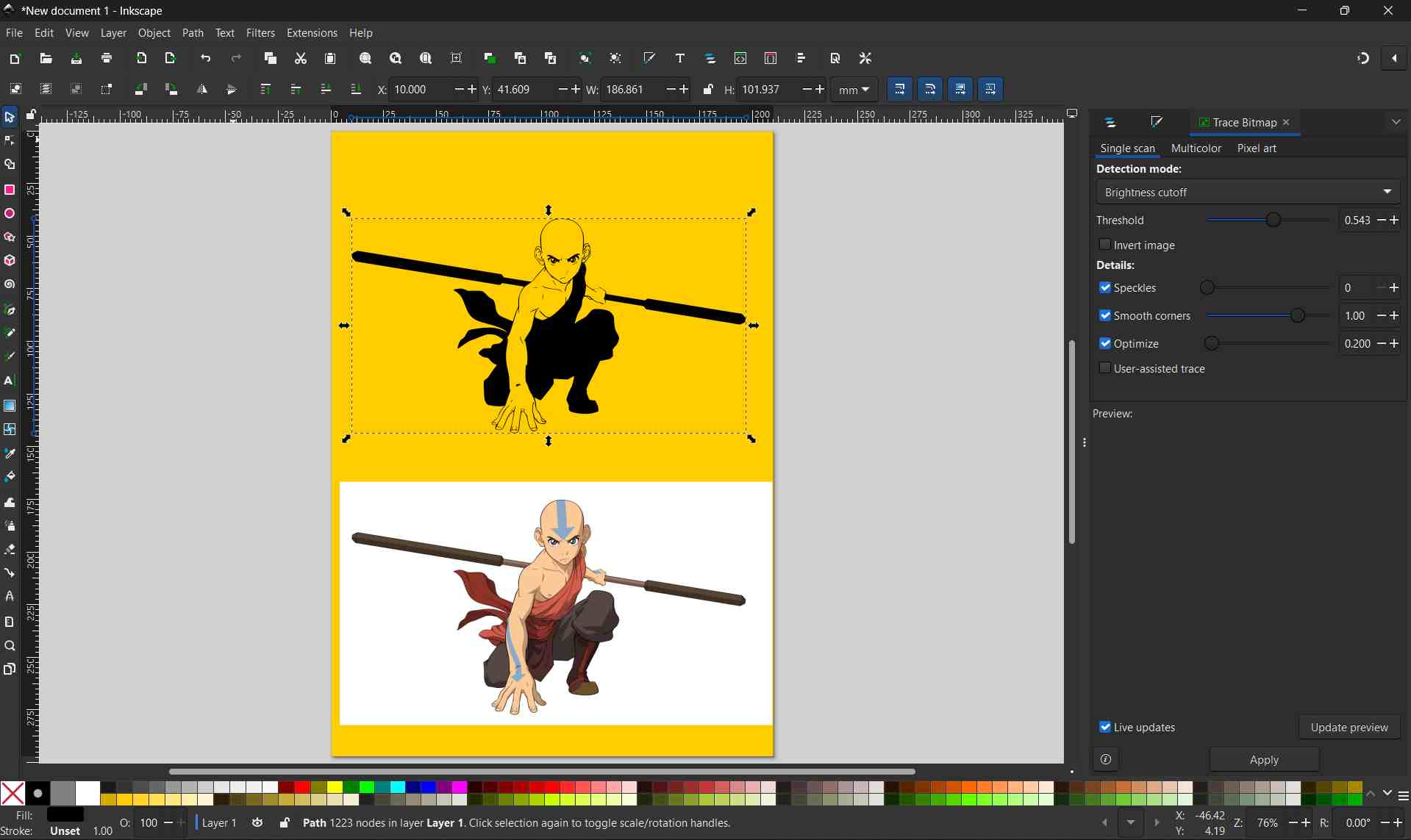The height and width of the screenshot is (840, 1411).
Task: Click the Update preview button
Action: 1349,727
